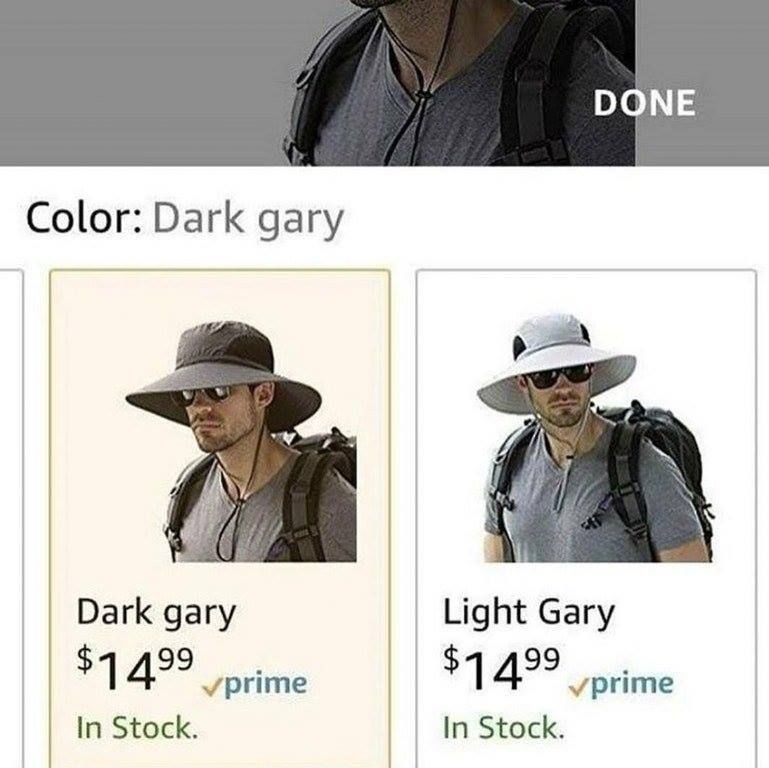Image resolution: width=769 pixels, height=768 pixels.
Task: Click the prime checkmark on Dark gary
Action: pos(213,688)
